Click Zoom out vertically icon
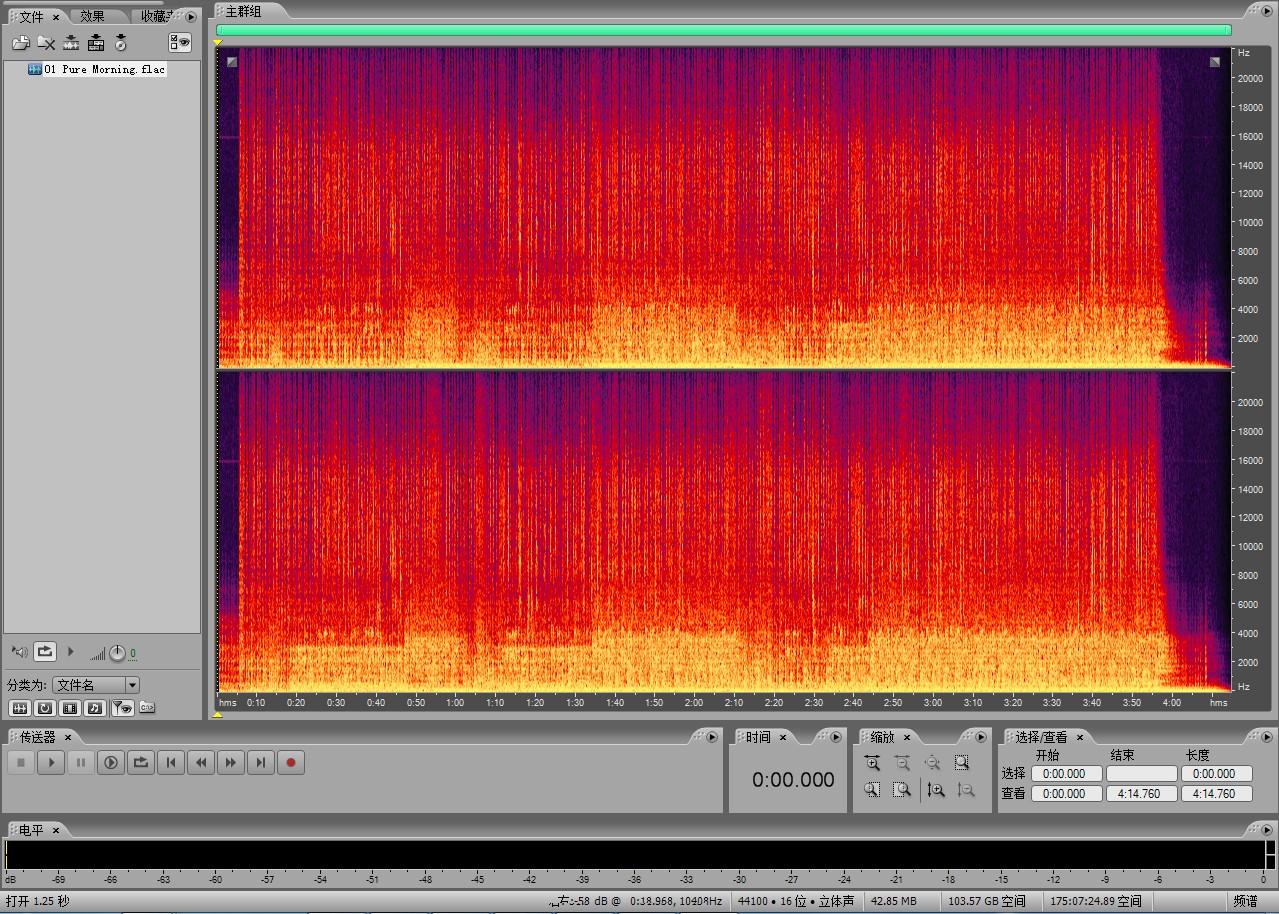1279x914 pixels. point(965,790)
